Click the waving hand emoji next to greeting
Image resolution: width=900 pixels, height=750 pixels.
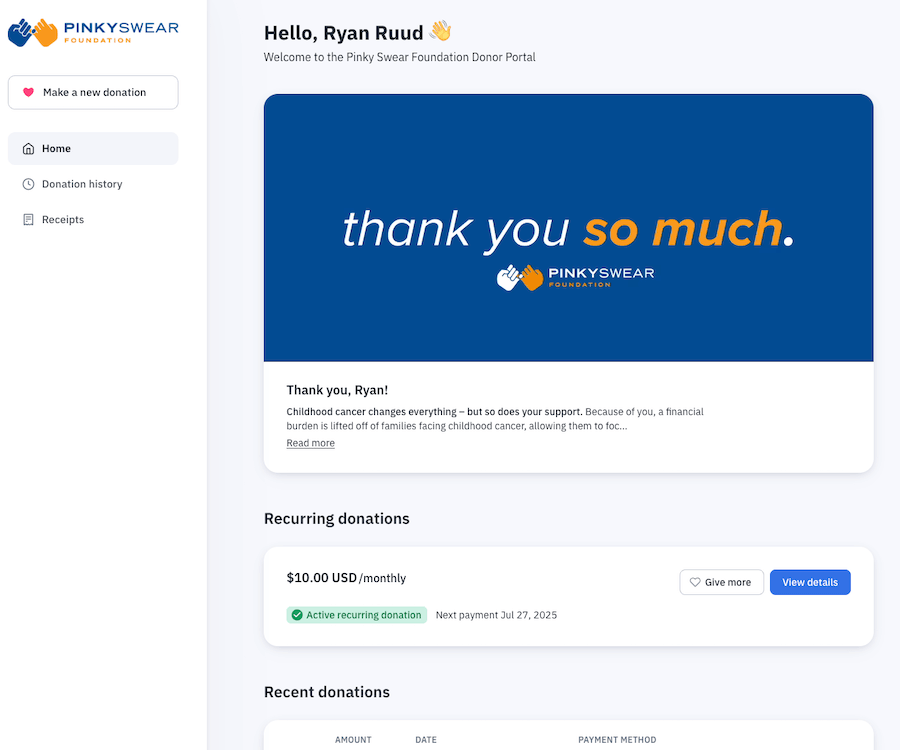440,31
